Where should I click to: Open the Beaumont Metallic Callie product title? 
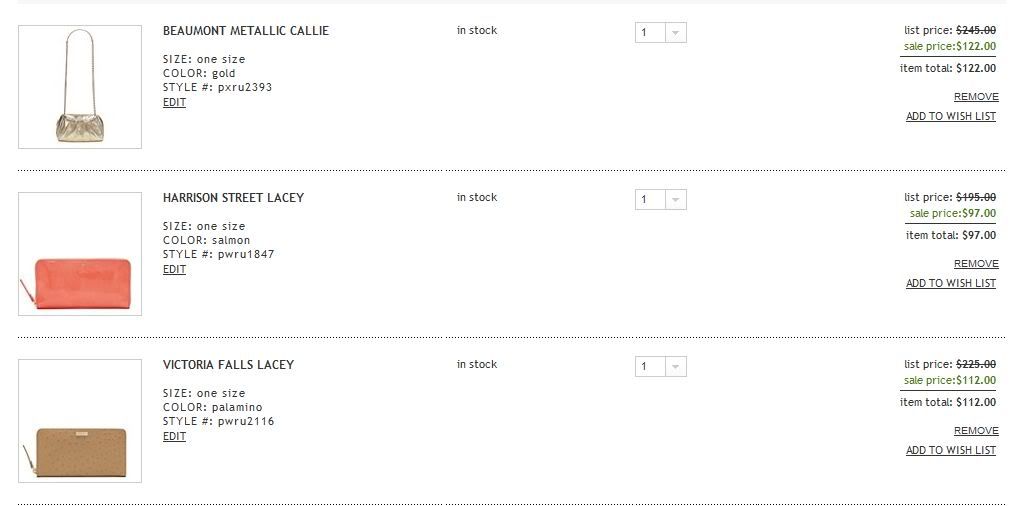245,31
